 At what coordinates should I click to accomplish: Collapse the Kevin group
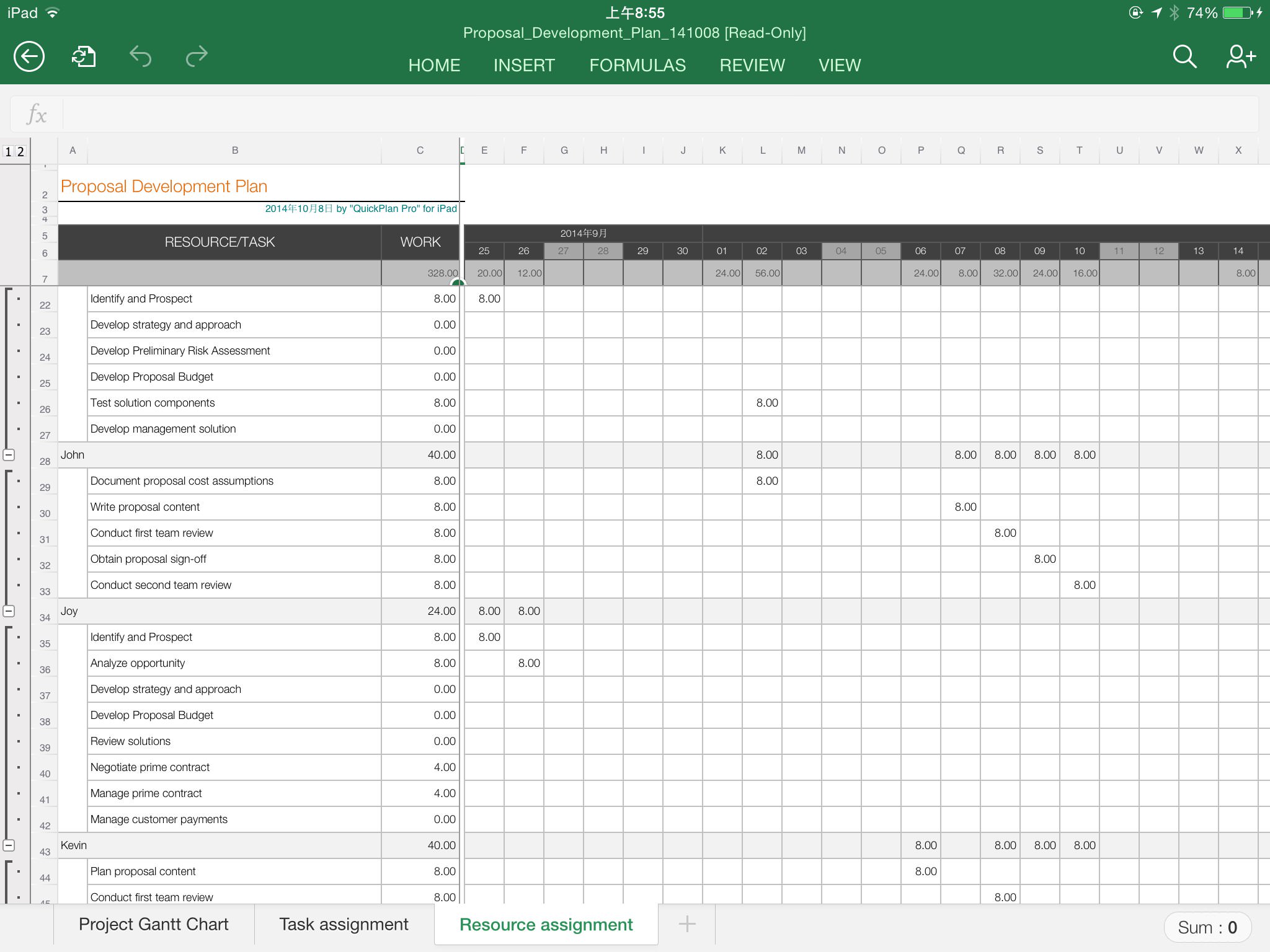[x=9, y=845]
